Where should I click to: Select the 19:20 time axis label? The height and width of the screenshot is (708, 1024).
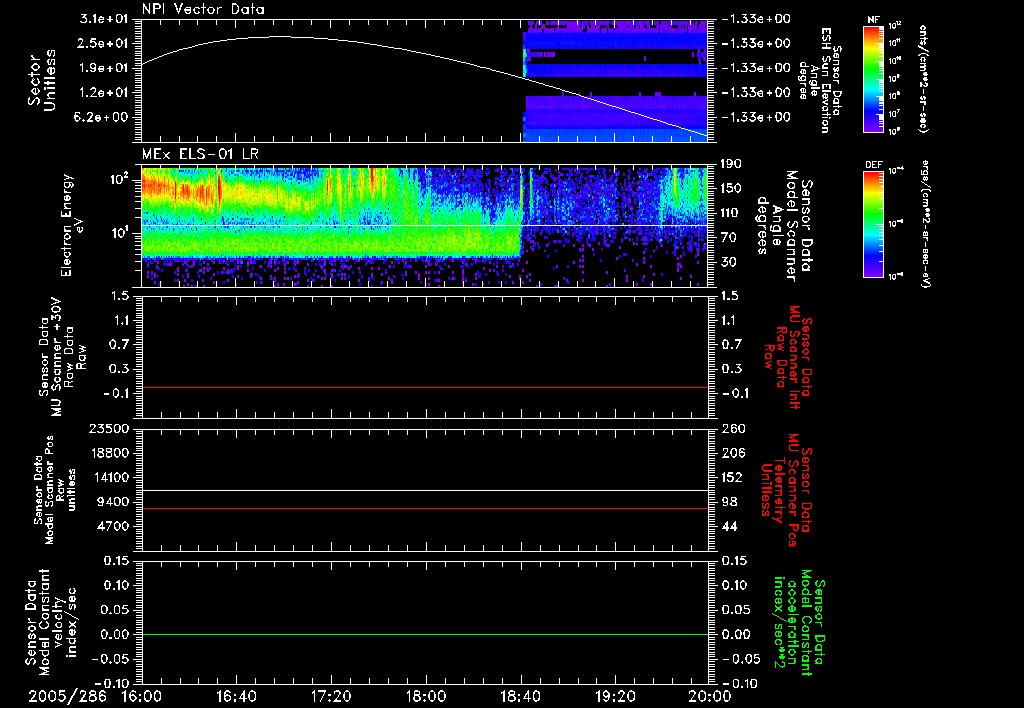pos(615,696)
